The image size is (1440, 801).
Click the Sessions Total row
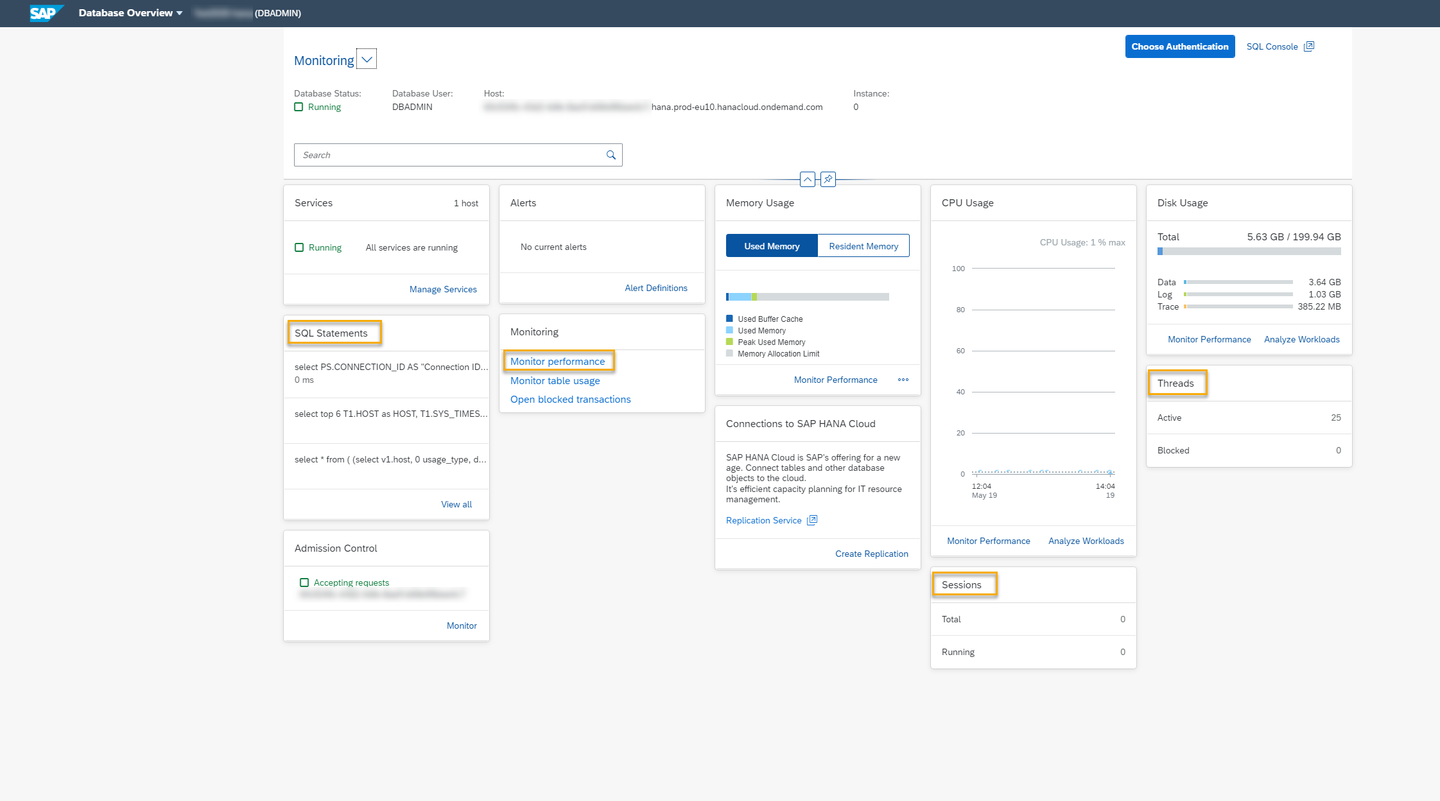click(x=1033, y=619)
